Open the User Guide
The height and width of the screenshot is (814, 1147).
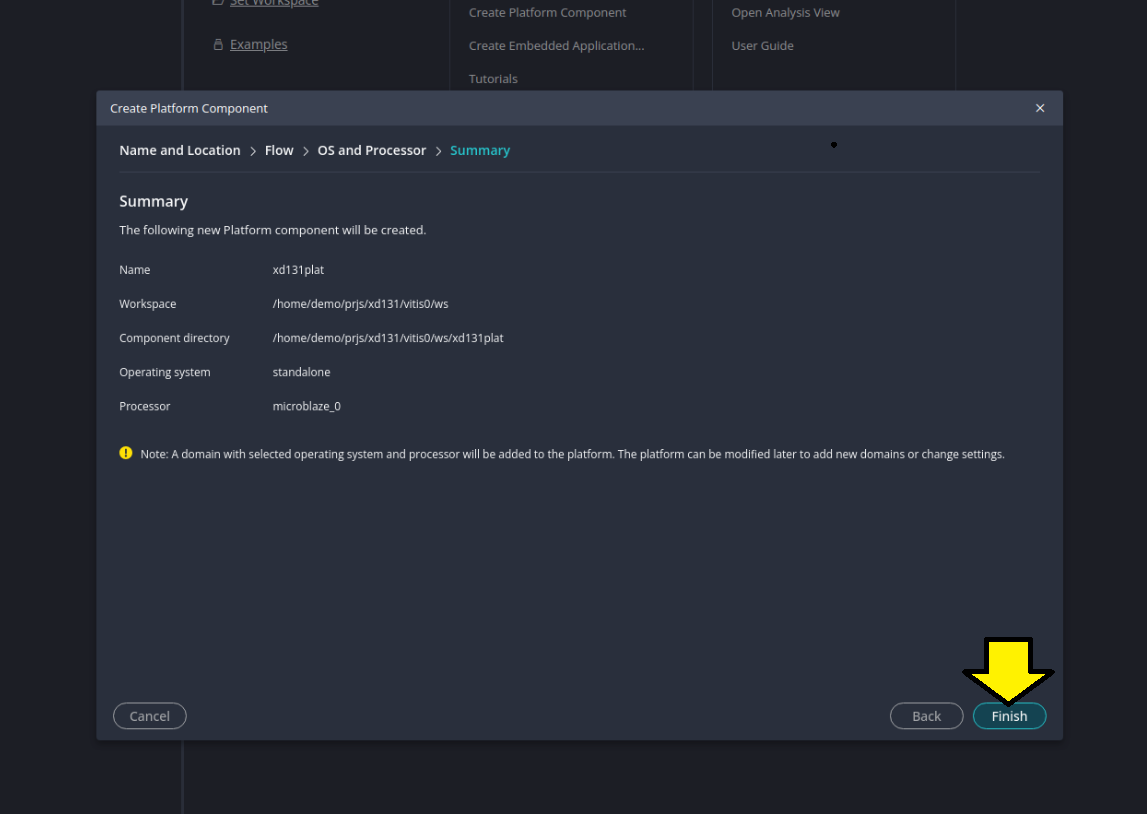(x=763, y=45)
